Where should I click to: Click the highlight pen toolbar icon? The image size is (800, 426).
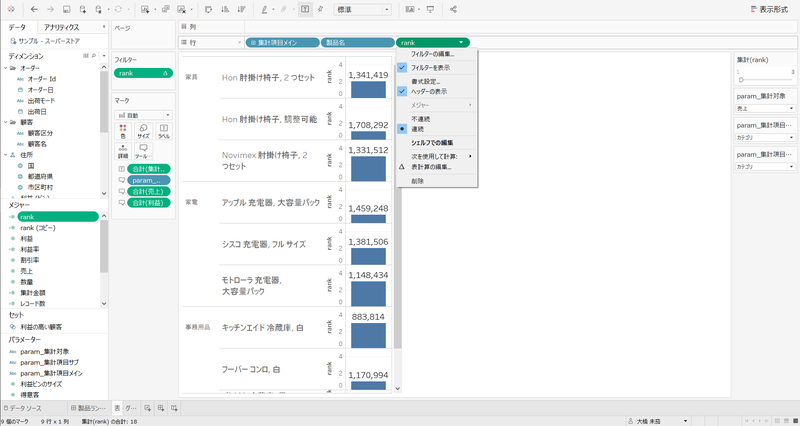pyautogui.click(x=264, y=9)
